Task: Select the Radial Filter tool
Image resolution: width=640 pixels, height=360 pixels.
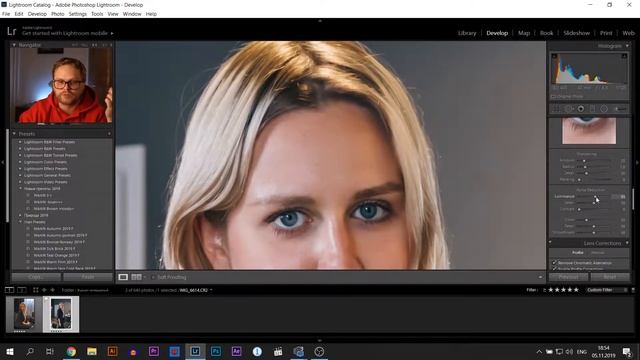Action: [604, 109]
